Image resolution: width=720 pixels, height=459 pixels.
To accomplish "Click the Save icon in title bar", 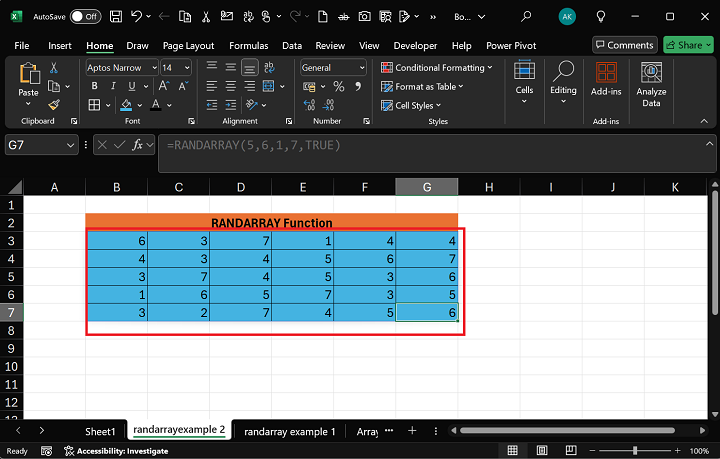I will 116,16.
